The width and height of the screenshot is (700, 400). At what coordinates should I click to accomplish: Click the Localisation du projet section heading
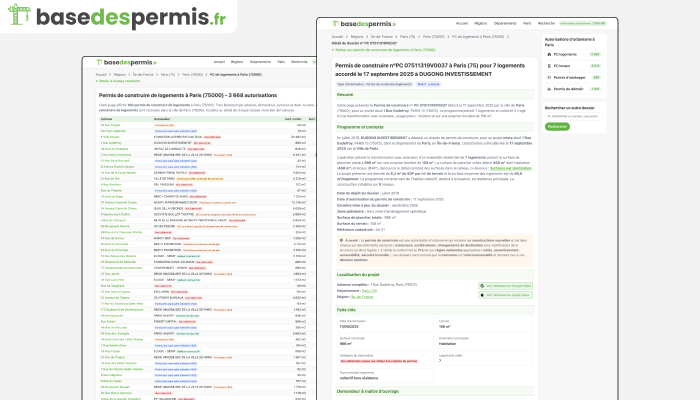point(358,275)
